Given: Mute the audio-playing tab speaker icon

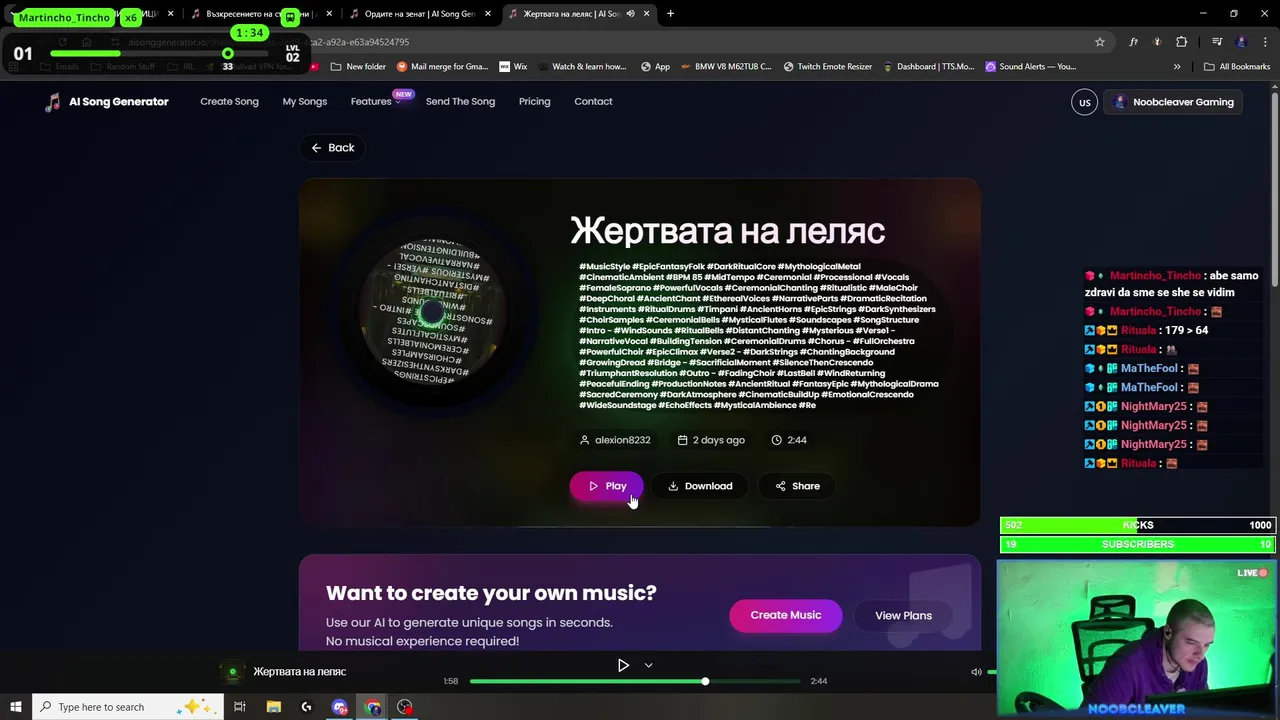Looking at the screenshot, I should [x=630, y=14].
